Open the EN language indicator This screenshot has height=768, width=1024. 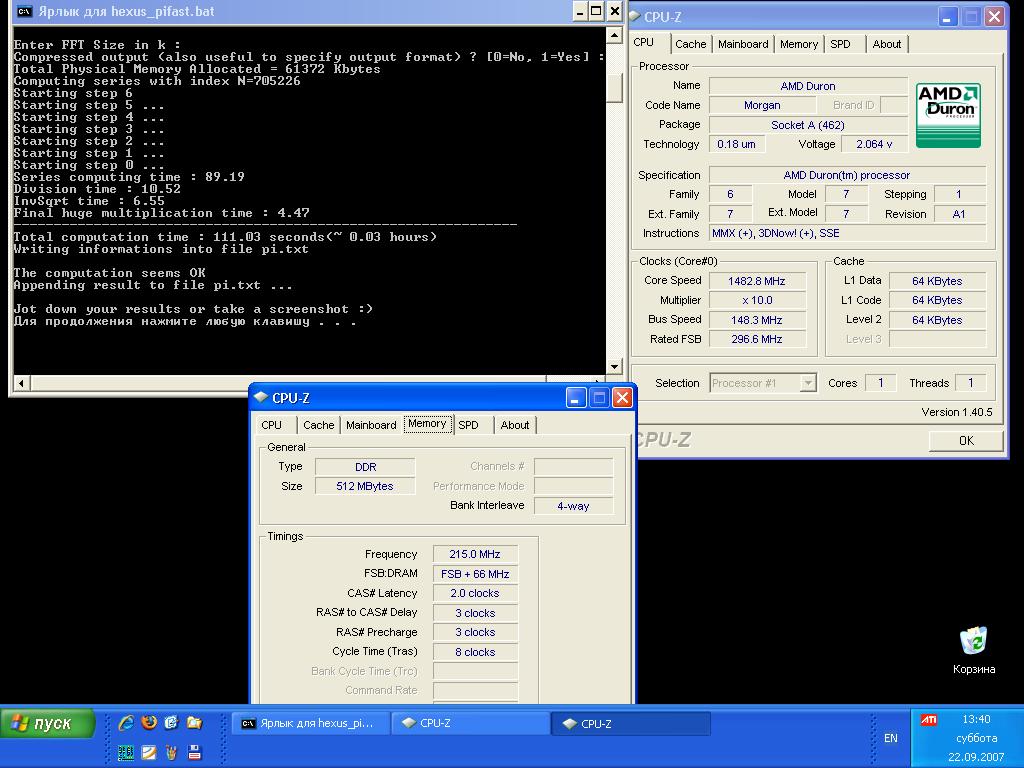point(891,738)
